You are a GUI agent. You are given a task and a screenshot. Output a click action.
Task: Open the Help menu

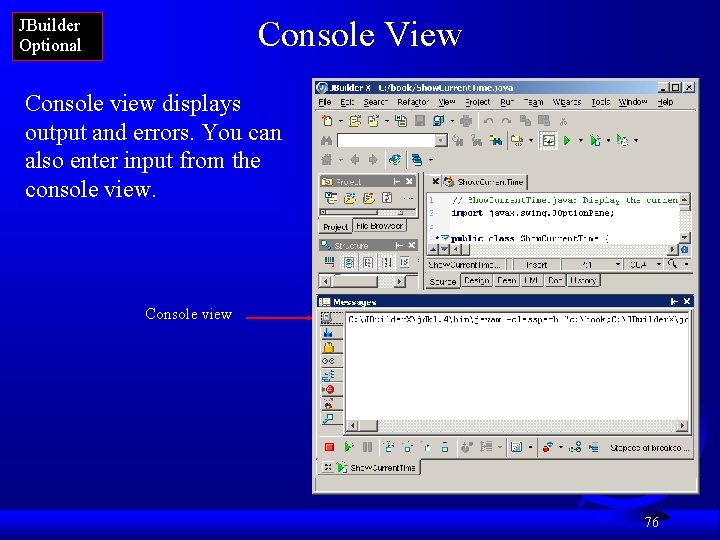(x=665, y=102)
